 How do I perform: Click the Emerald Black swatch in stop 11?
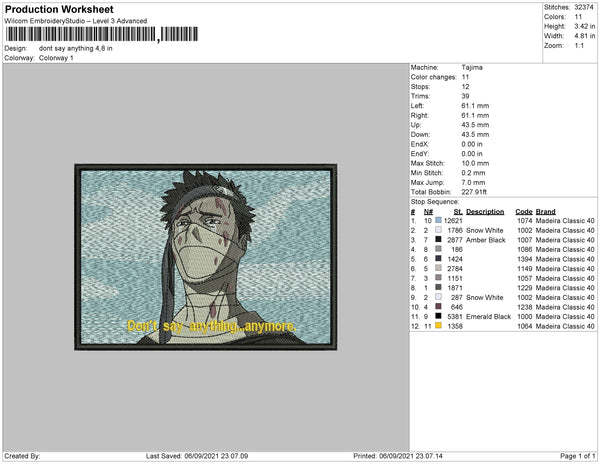point(438,316)
